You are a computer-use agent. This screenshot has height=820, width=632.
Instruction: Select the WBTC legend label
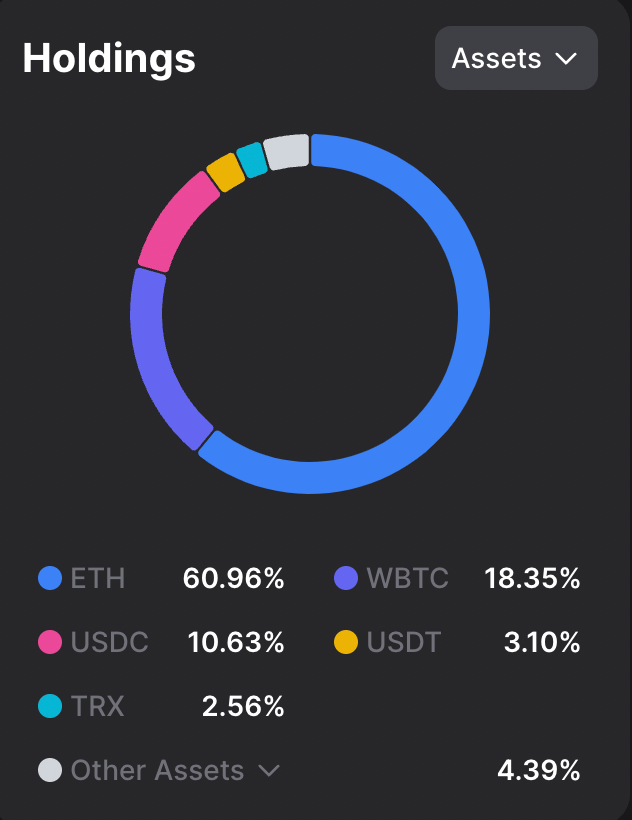pyautogui.click(x=407, y=578)
